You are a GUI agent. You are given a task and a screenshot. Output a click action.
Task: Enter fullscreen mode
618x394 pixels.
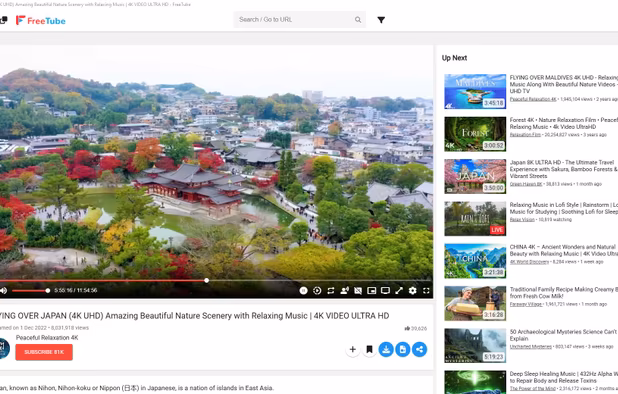pyautogui.click(x=426, y=291)
